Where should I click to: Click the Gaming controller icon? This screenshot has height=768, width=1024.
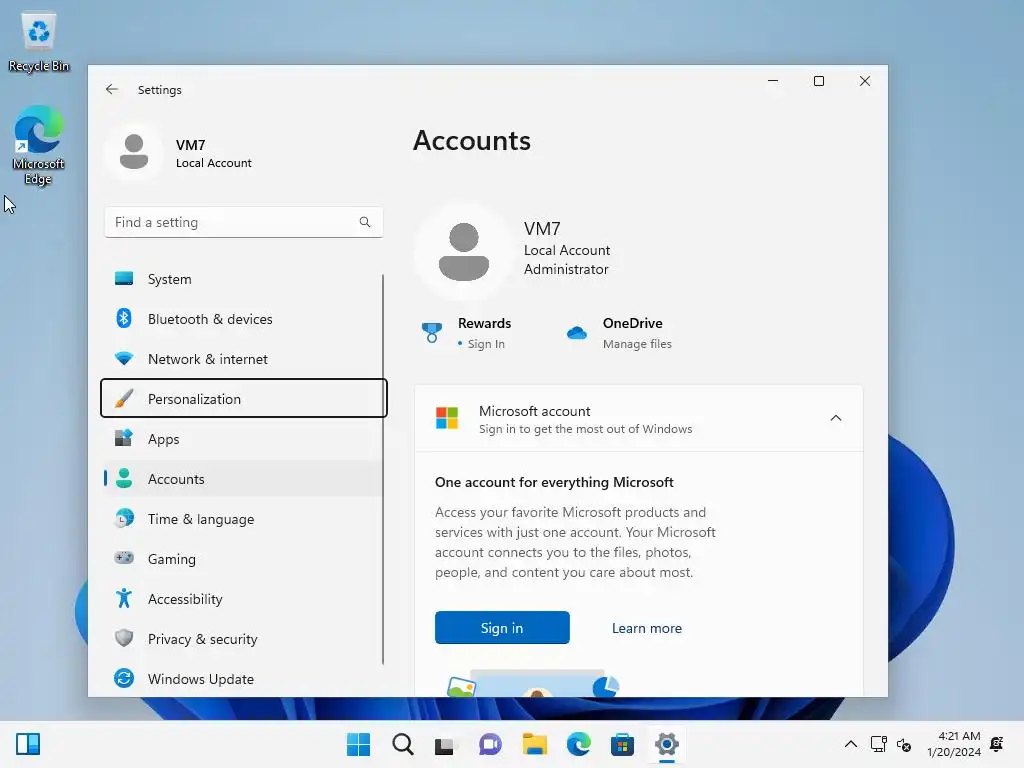coord(124,558)
